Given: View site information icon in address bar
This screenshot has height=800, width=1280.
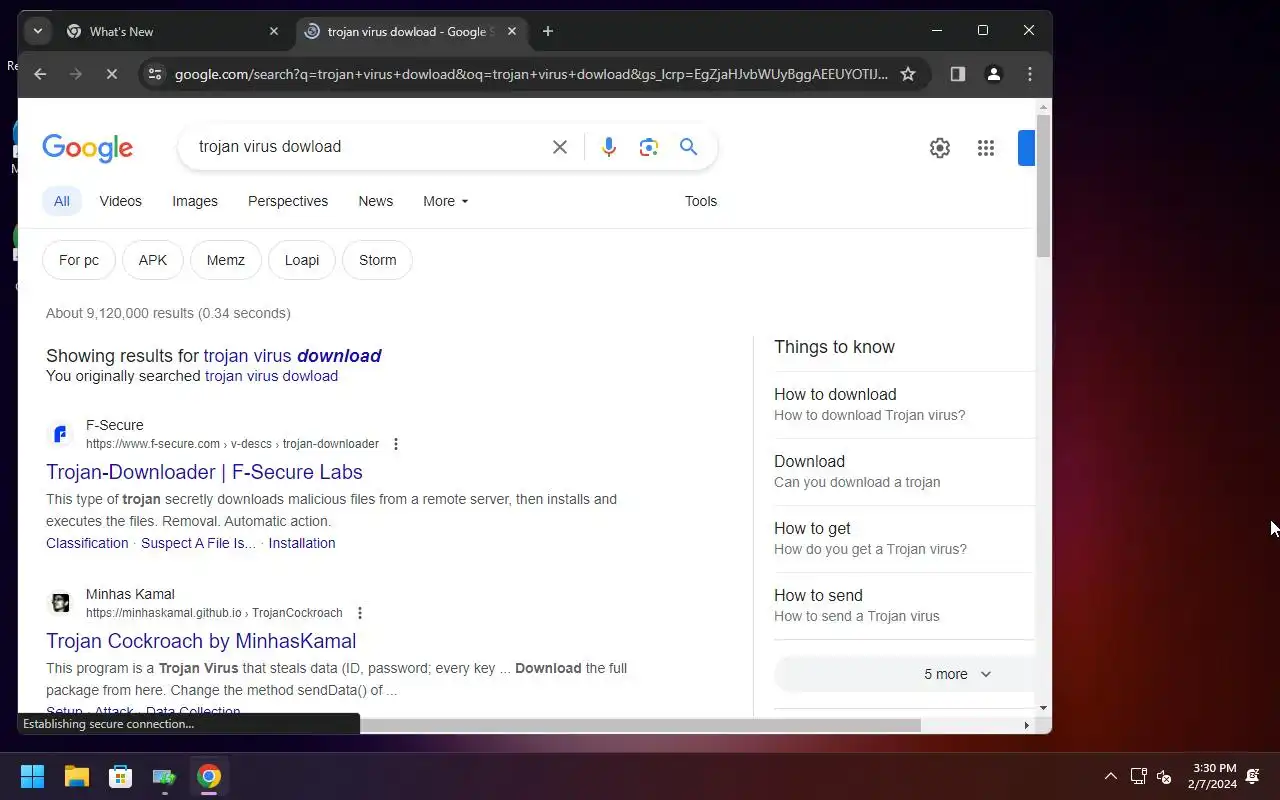Looking at the screenshot, I should [154, 74].
